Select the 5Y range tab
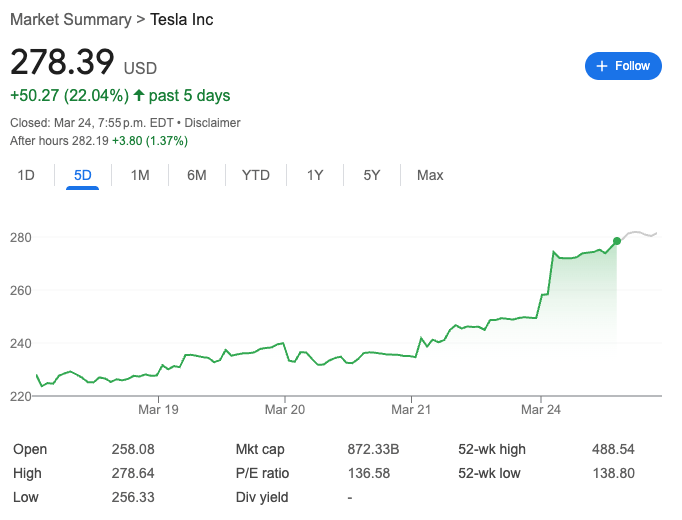Viewport: 682px width, 520px height. pos(372,175)
